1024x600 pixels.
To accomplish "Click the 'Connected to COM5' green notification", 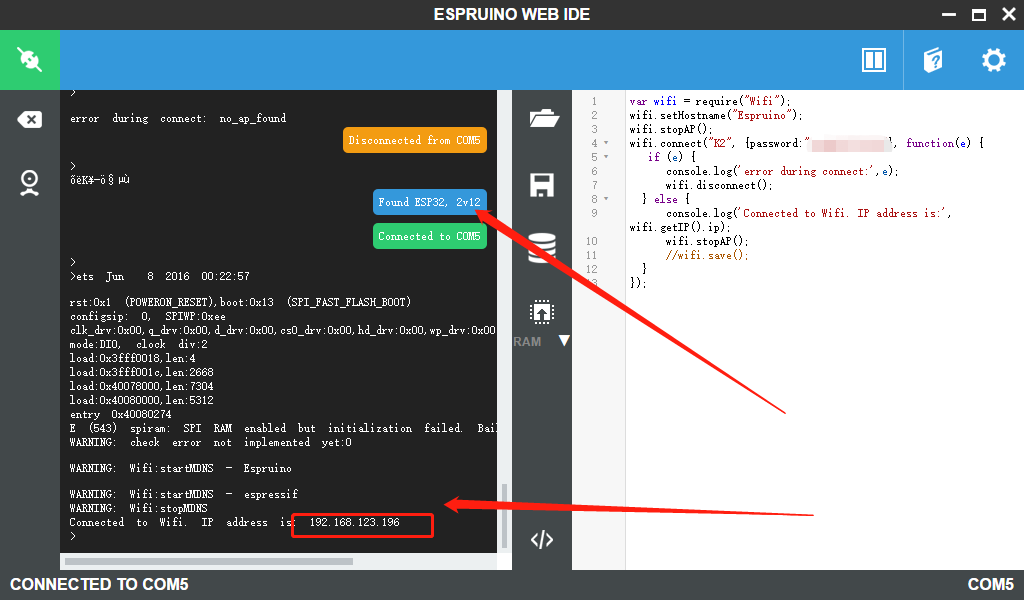I will tap(430, 236).
